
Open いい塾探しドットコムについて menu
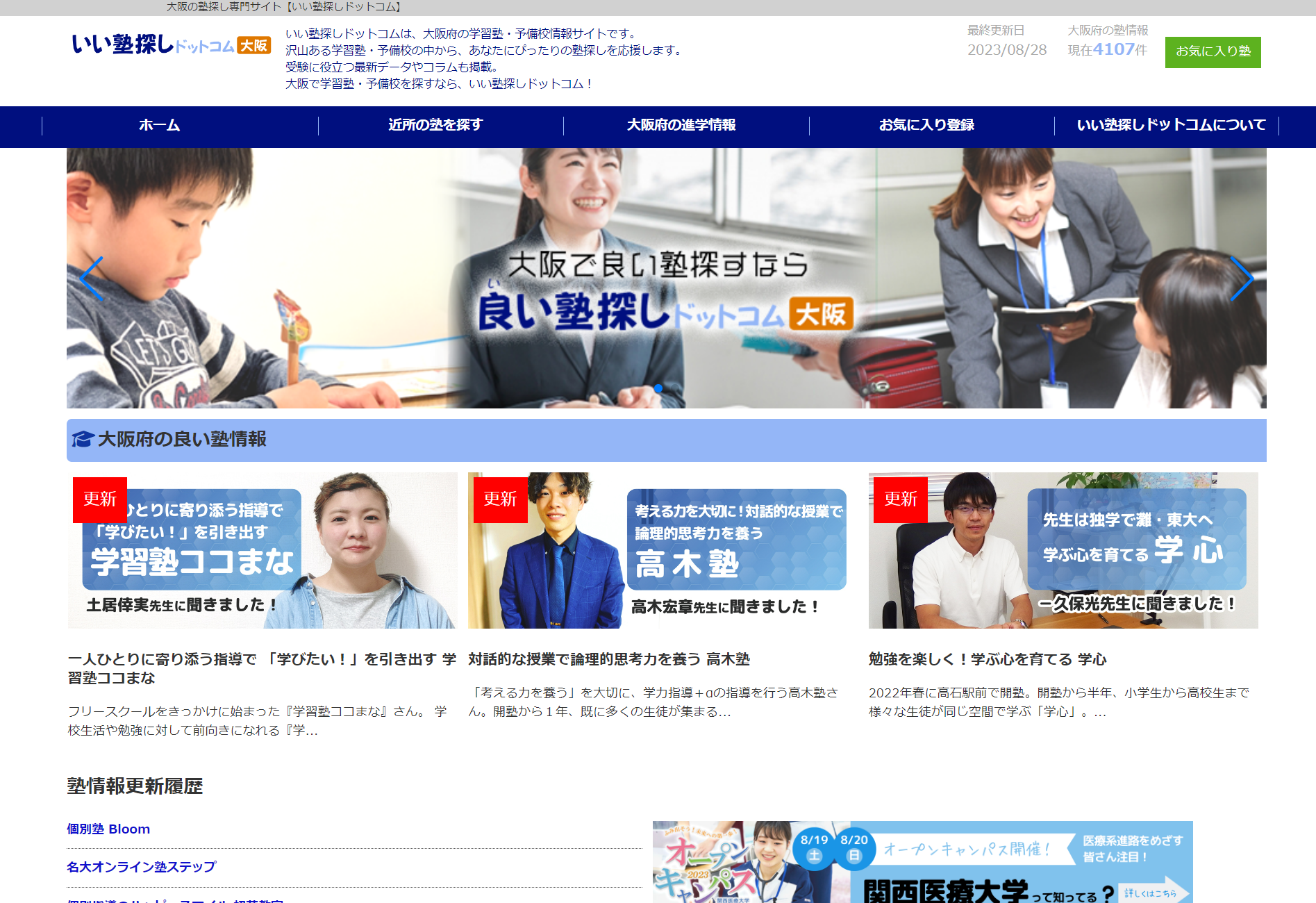(x=1171, y=125)
